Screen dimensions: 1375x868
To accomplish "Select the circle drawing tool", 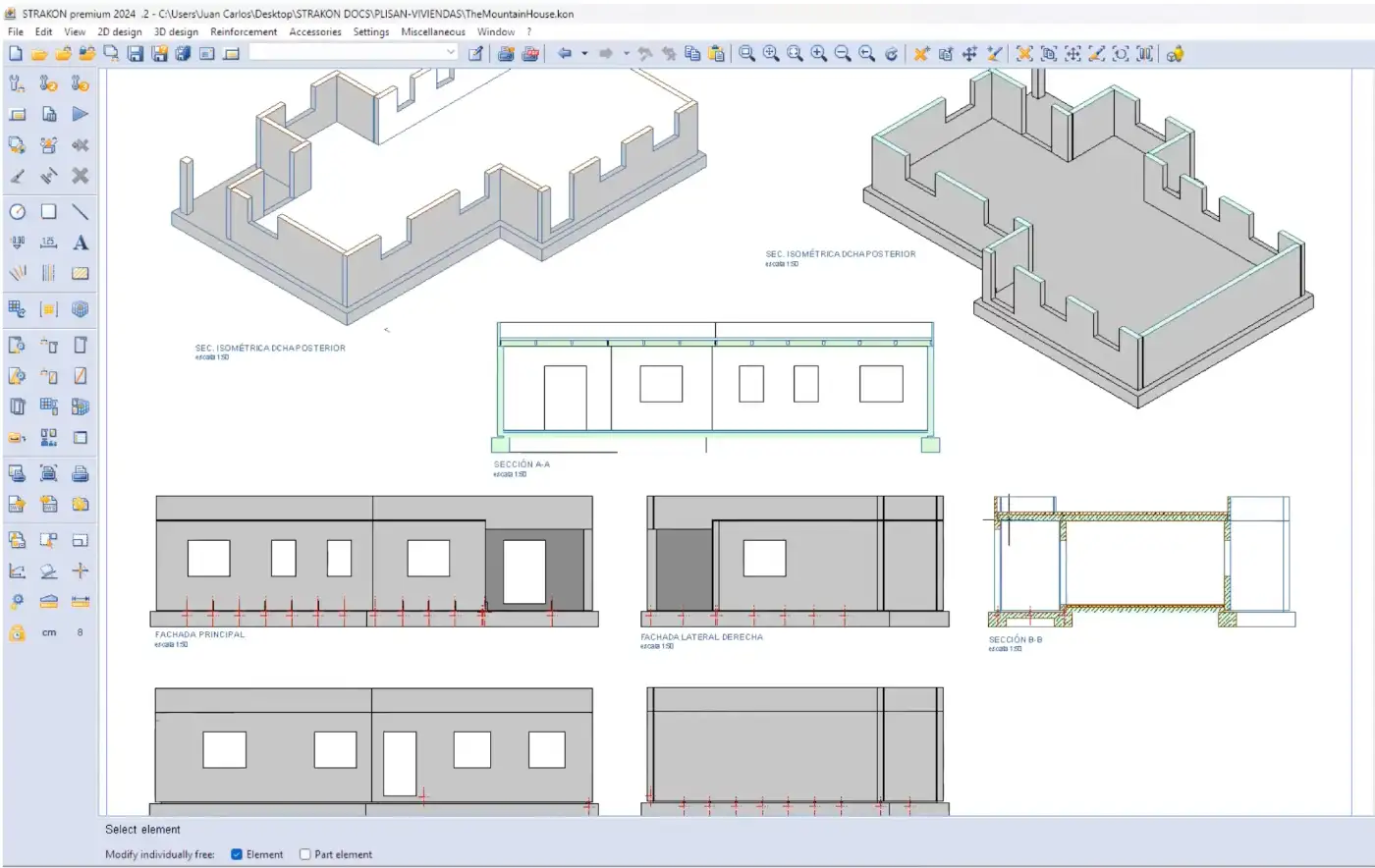I will [x=17, y=211].
